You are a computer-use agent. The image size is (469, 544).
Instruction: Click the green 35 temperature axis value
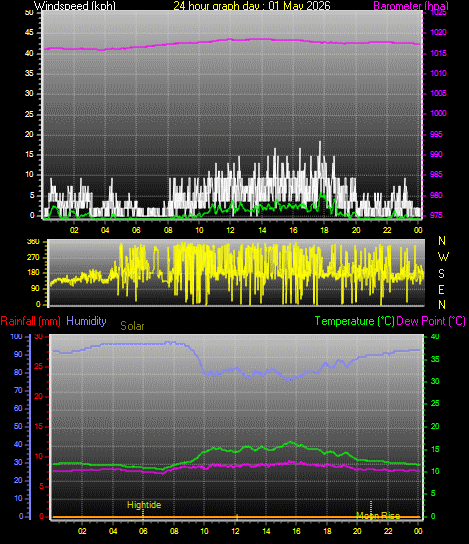coord(435,359)
